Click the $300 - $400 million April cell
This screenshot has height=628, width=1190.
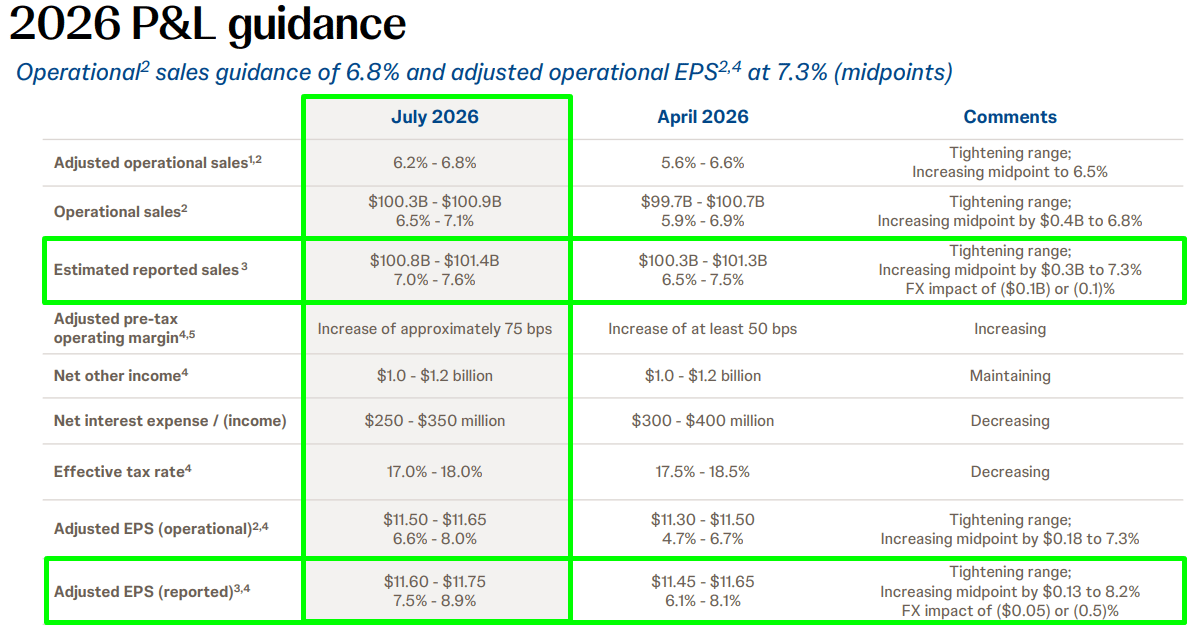(x=703, y=421)
